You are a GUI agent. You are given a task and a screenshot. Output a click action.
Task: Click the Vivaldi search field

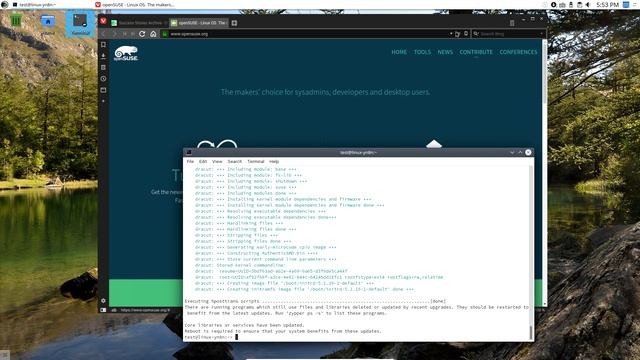pos(509,34)
